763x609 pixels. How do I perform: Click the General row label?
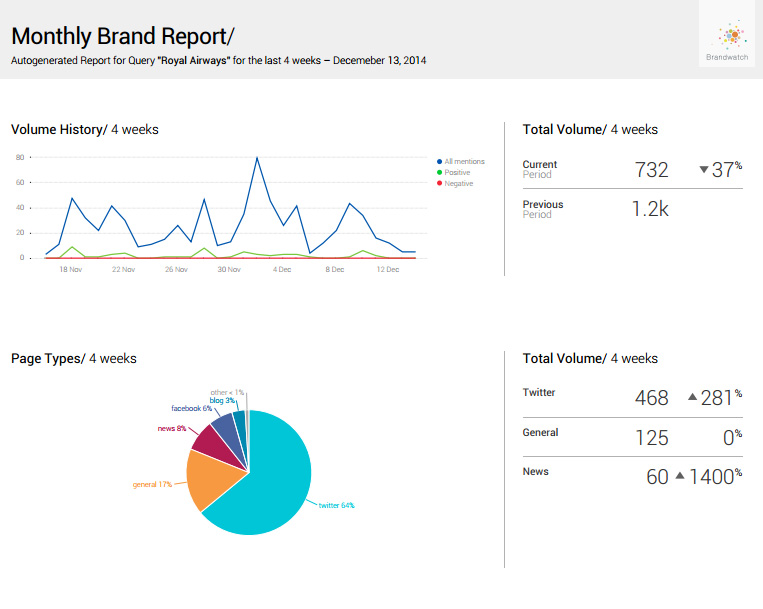[x=540, y=432]
